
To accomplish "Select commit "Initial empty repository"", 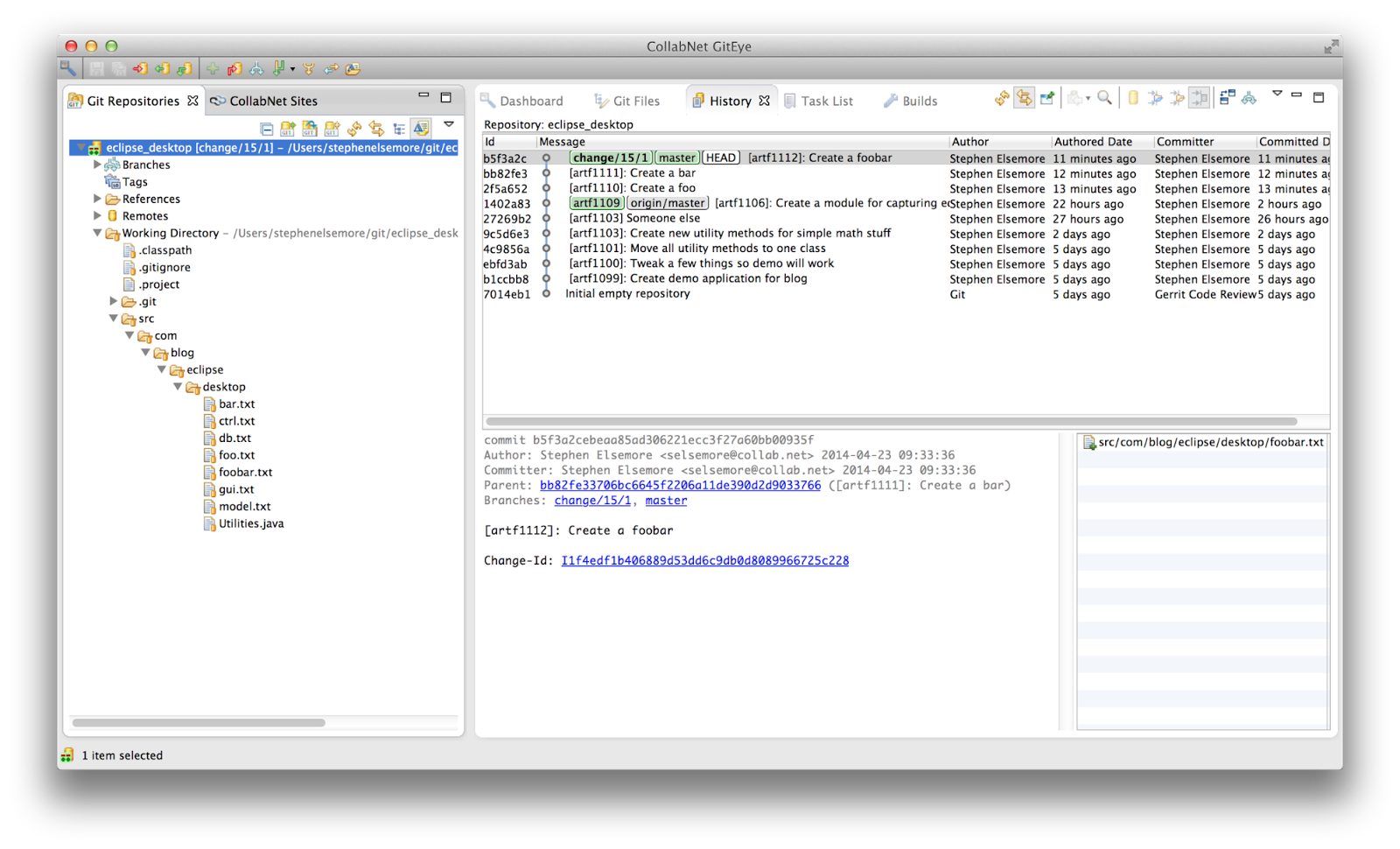I will [x=906, y=294].
